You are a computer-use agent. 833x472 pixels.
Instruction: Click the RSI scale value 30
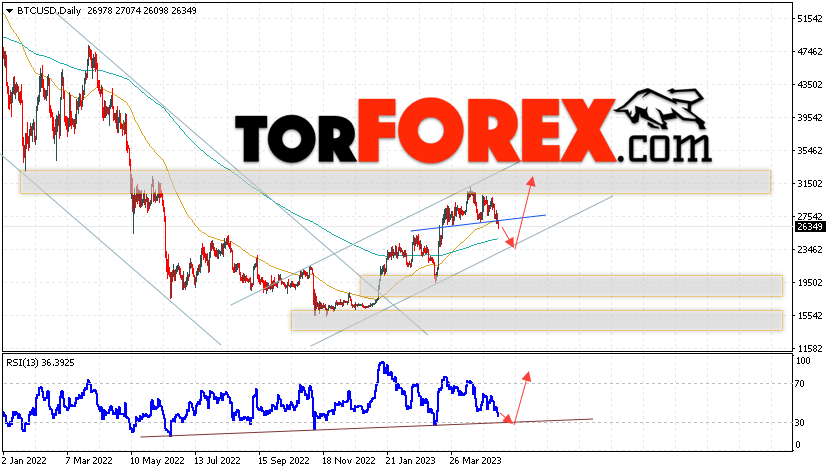[x=801, y=423]
